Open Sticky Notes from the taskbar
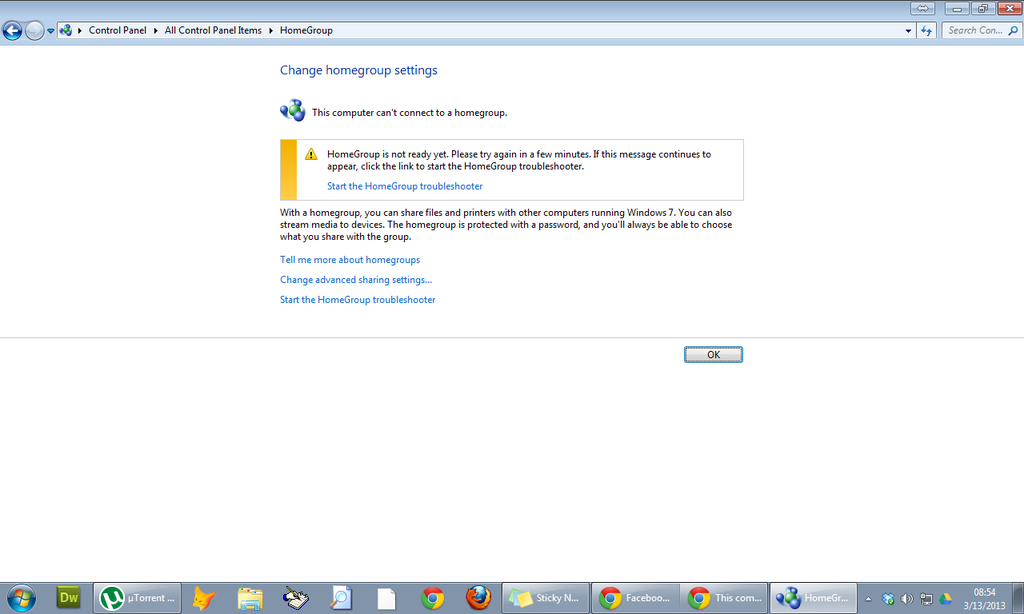The image size is (1024, 614). point(545,597)
